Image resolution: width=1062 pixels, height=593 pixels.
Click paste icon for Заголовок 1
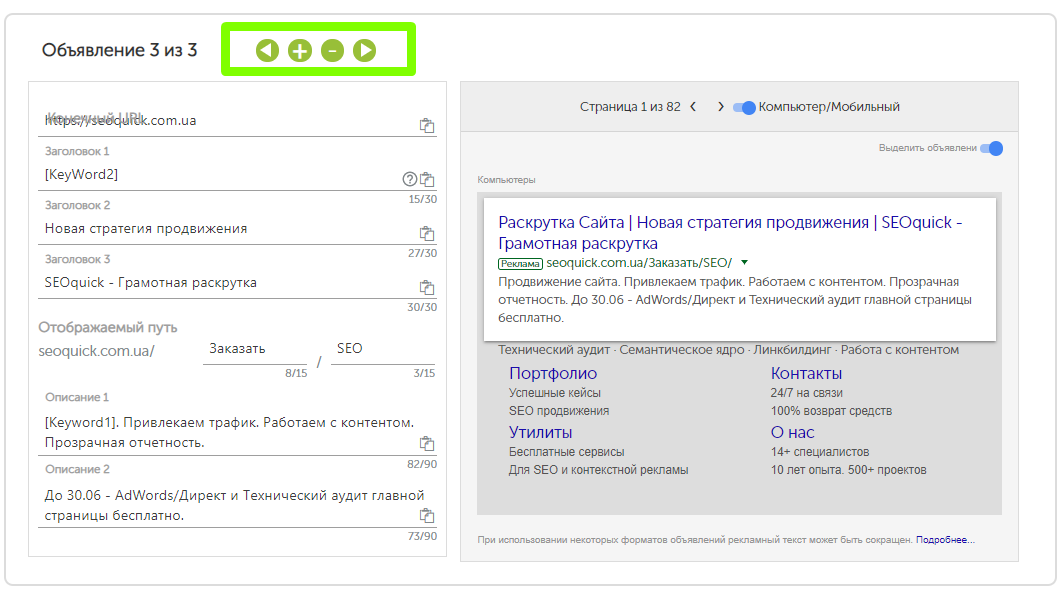(427, 179)
